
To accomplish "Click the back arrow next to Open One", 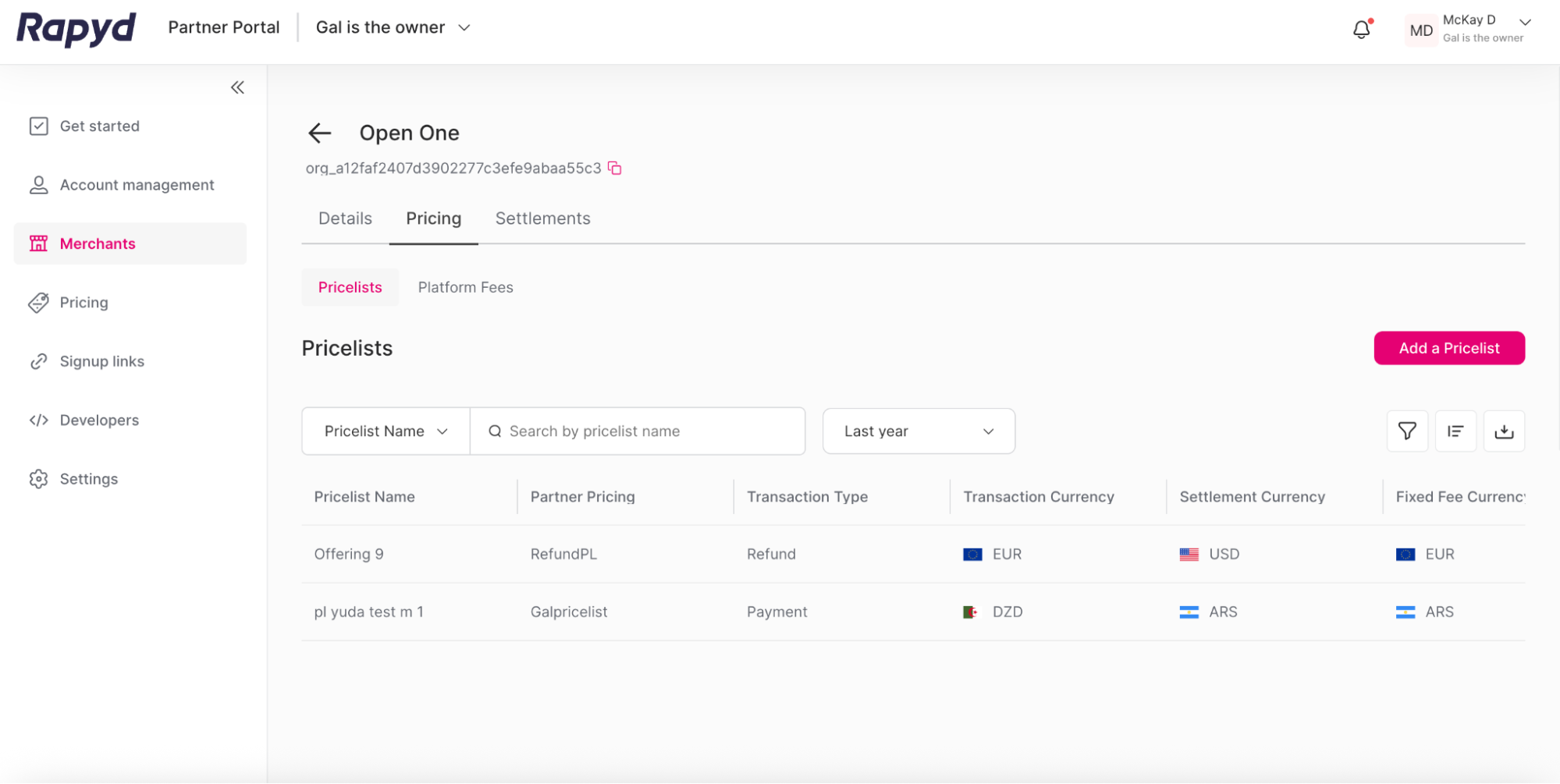I will click(x=319, y=133).
